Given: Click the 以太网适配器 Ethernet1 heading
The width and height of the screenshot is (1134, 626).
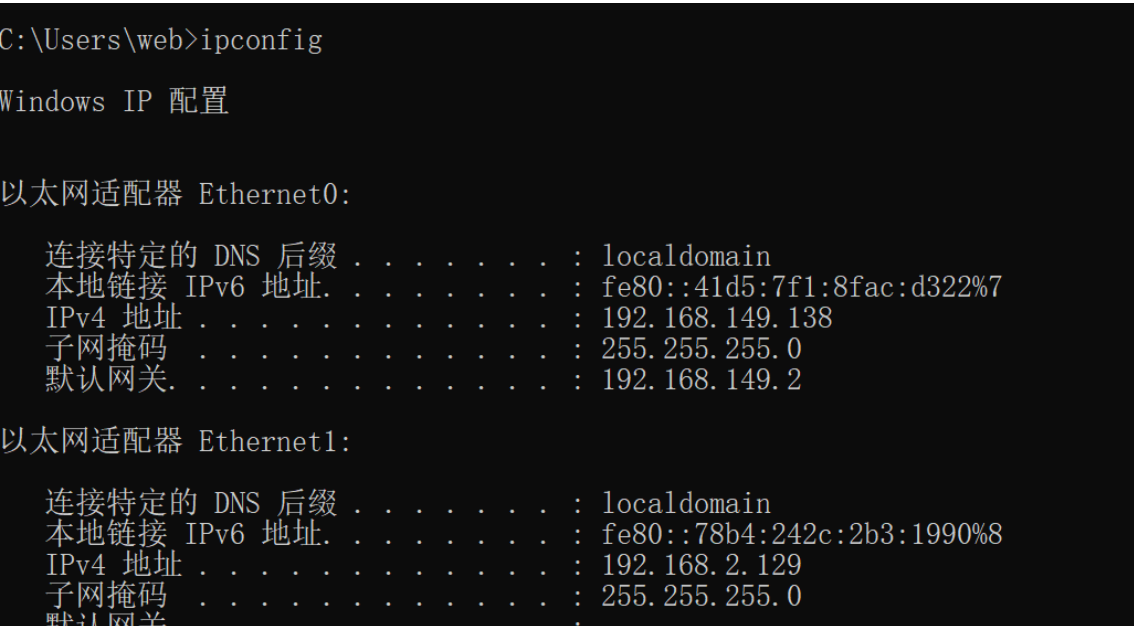Looking at the screenshot, I should [176, 441].
